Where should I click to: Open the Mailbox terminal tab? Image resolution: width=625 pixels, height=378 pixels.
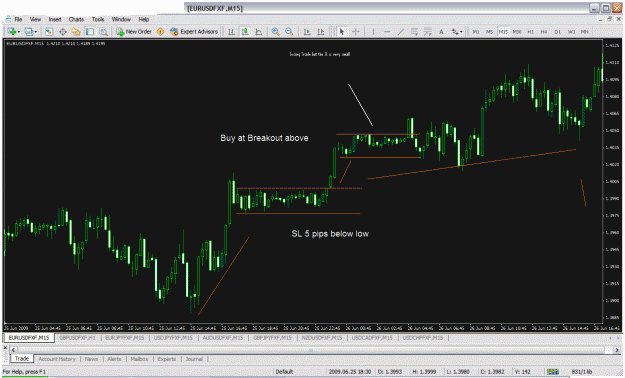pos(139,359)
